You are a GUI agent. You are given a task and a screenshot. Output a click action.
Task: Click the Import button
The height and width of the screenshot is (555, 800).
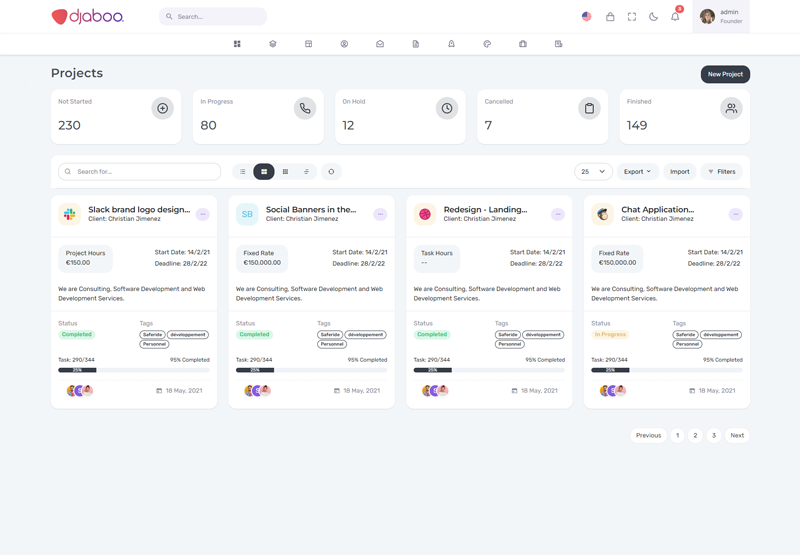[x=680, y=172]
